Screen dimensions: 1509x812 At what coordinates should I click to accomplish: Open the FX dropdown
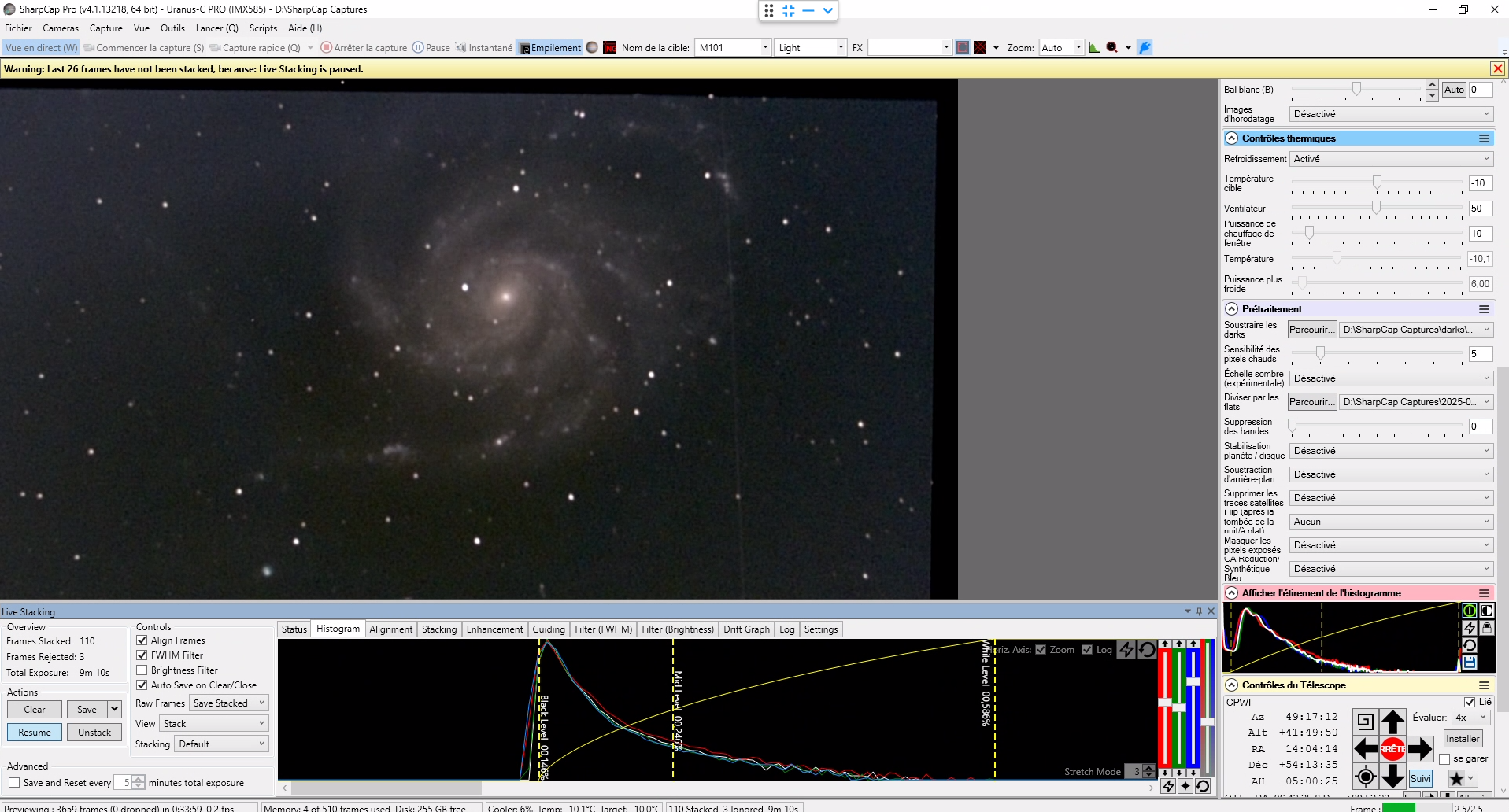(x=945, y=47)
